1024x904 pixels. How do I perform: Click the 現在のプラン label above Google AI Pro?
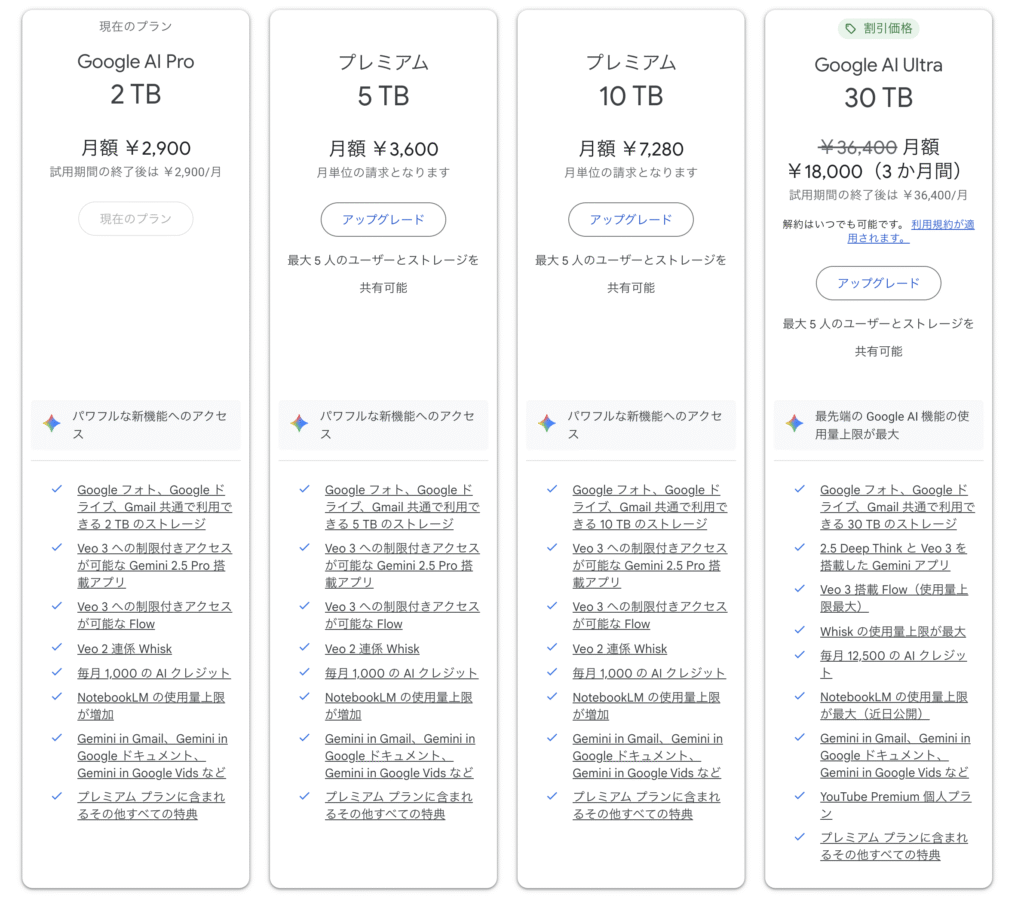pos(136,26)
